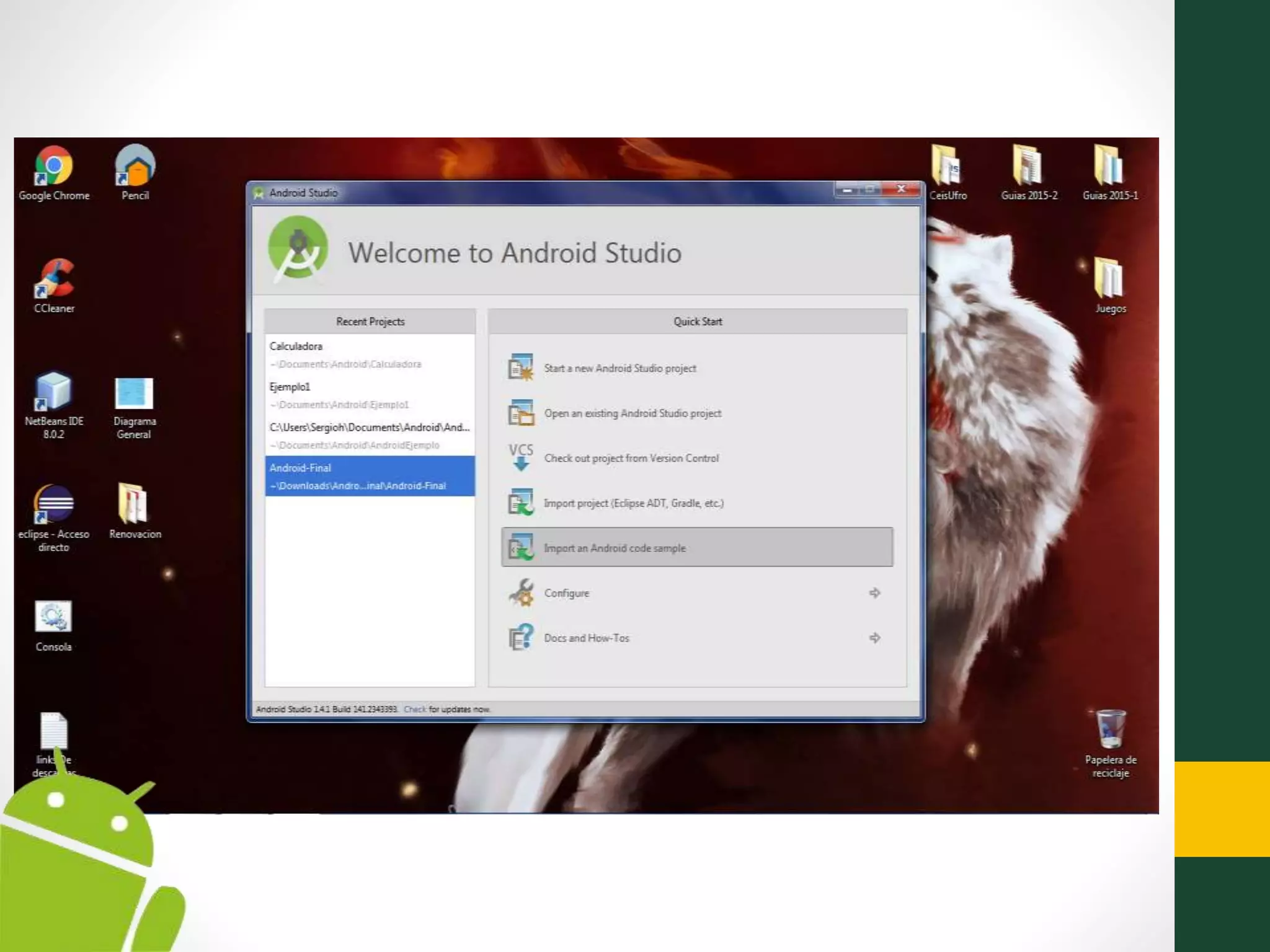Click the Import project (Eclipse ADT, Gradle) icon
Viewport: 1270px width, 952px height.
(x=521, y=503)
